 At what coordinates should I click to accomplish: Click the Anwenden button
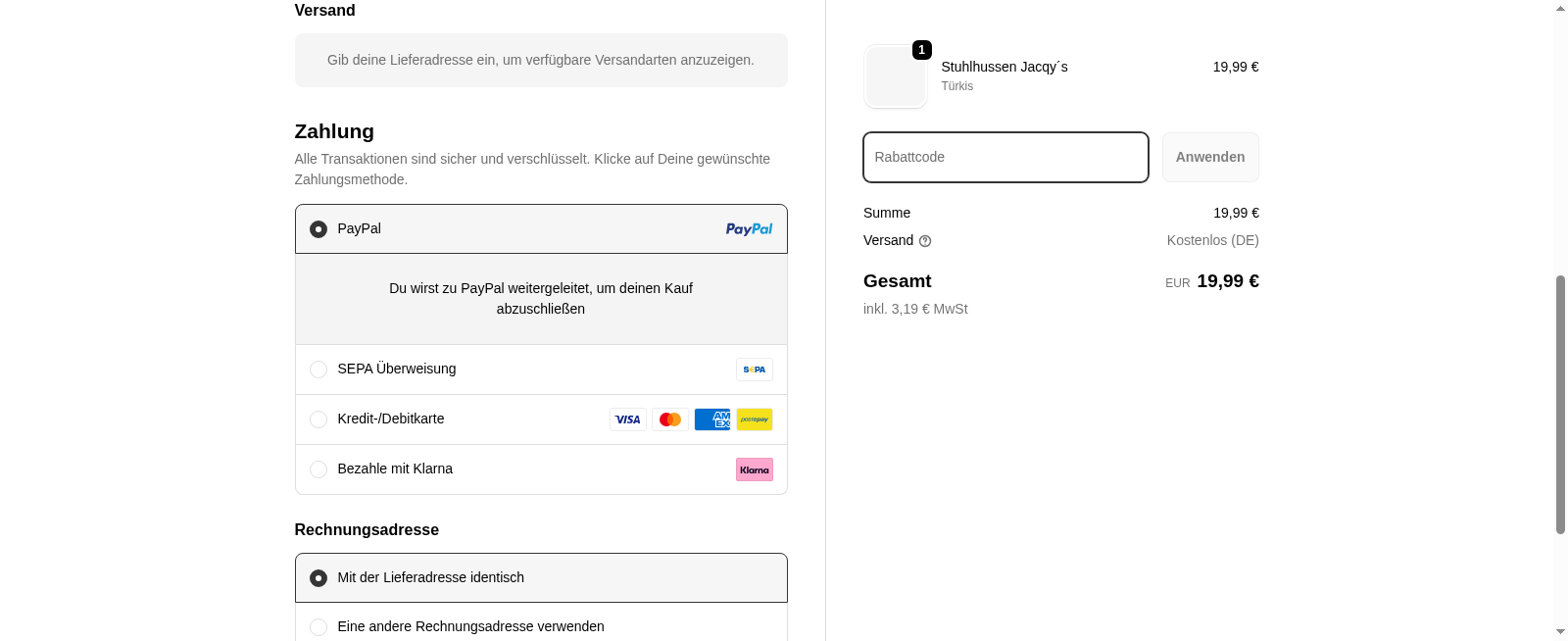[1209, 157]
